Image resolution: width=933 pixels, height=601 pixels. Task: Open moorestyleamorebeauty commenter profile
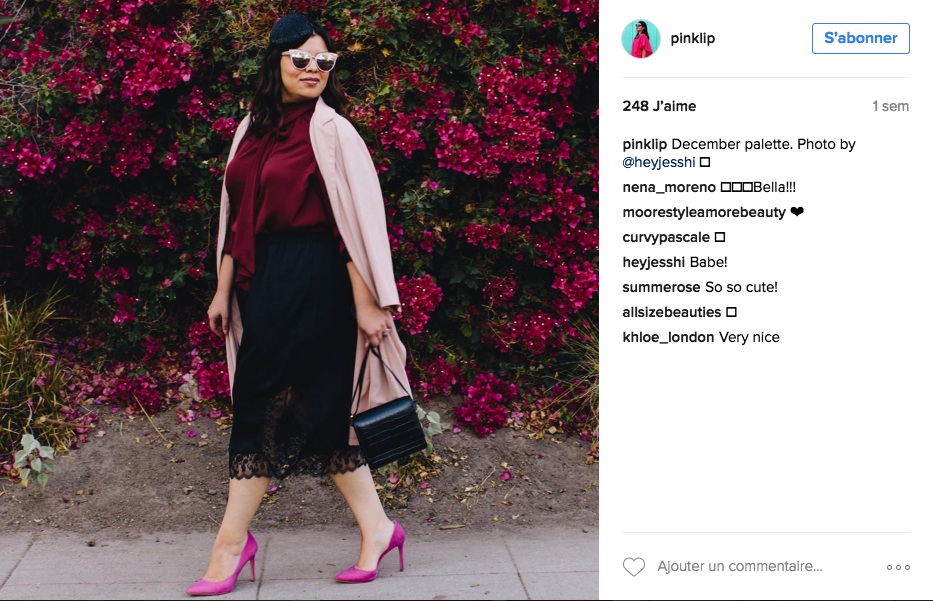[x=704, y=212]
